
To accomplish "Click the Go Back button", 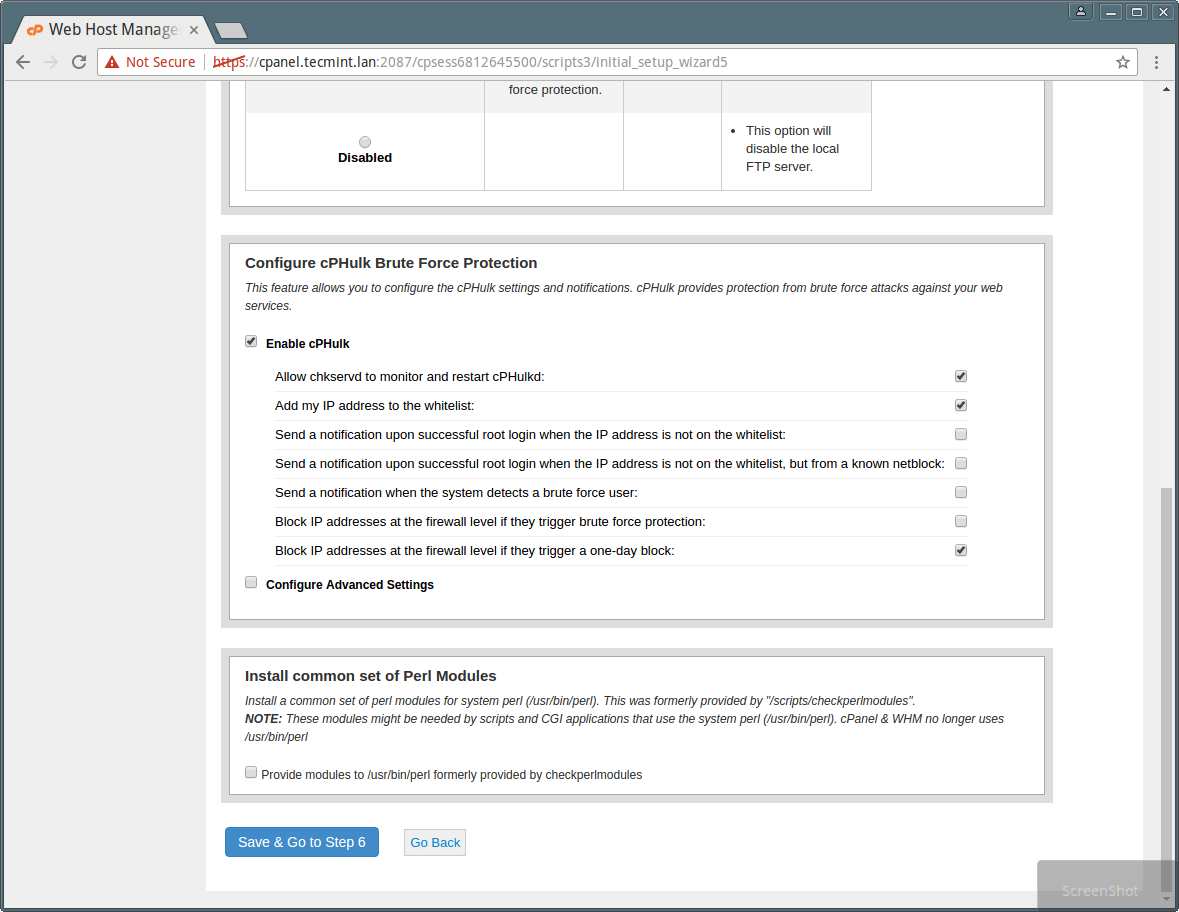I will pyautogui.click(x=435, y=843).
